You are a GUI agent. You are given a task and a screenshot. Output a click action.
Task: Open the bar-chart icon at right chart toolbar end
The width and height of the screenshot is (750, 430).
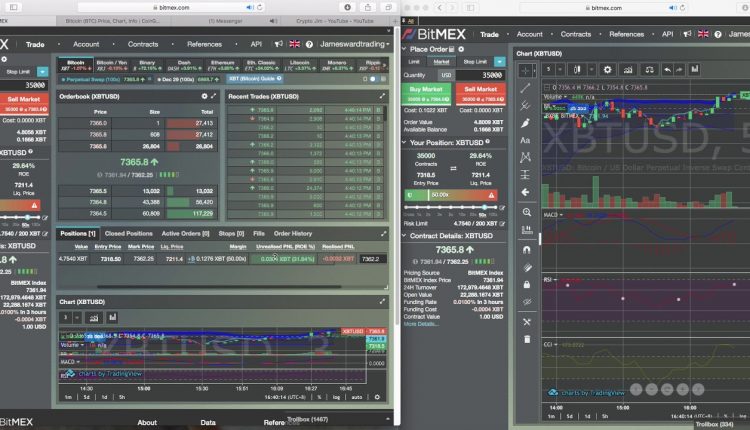[695, 70]
